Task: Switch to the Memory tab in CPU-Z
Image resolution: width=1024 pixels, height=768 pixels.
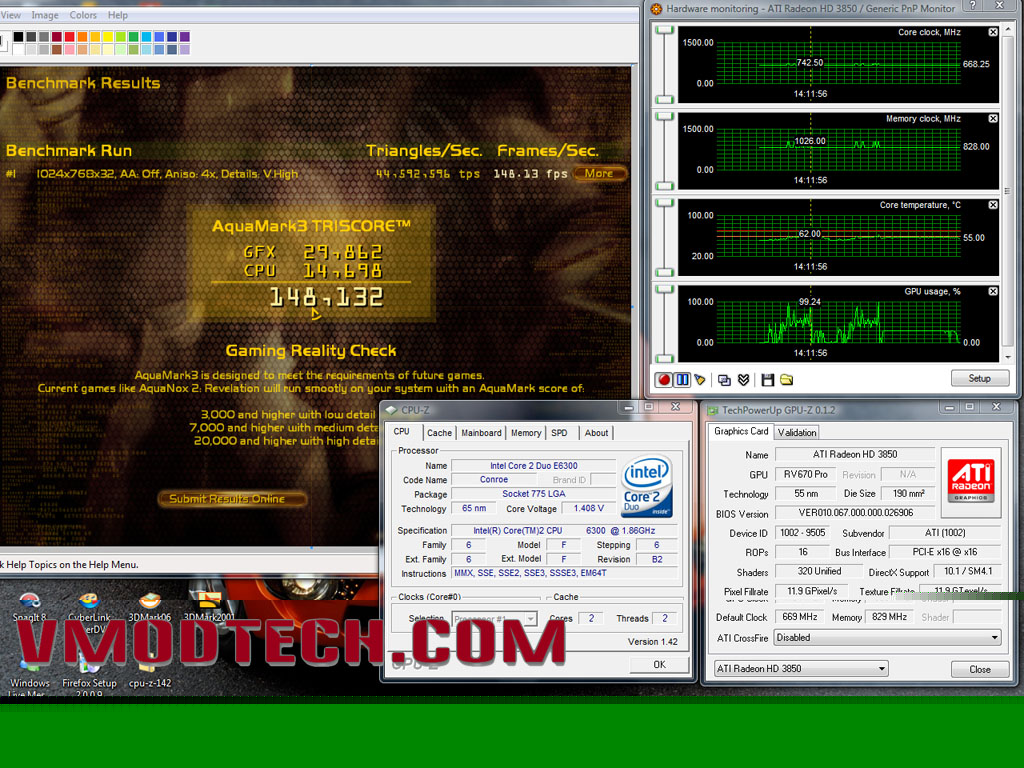Action: 526,433
